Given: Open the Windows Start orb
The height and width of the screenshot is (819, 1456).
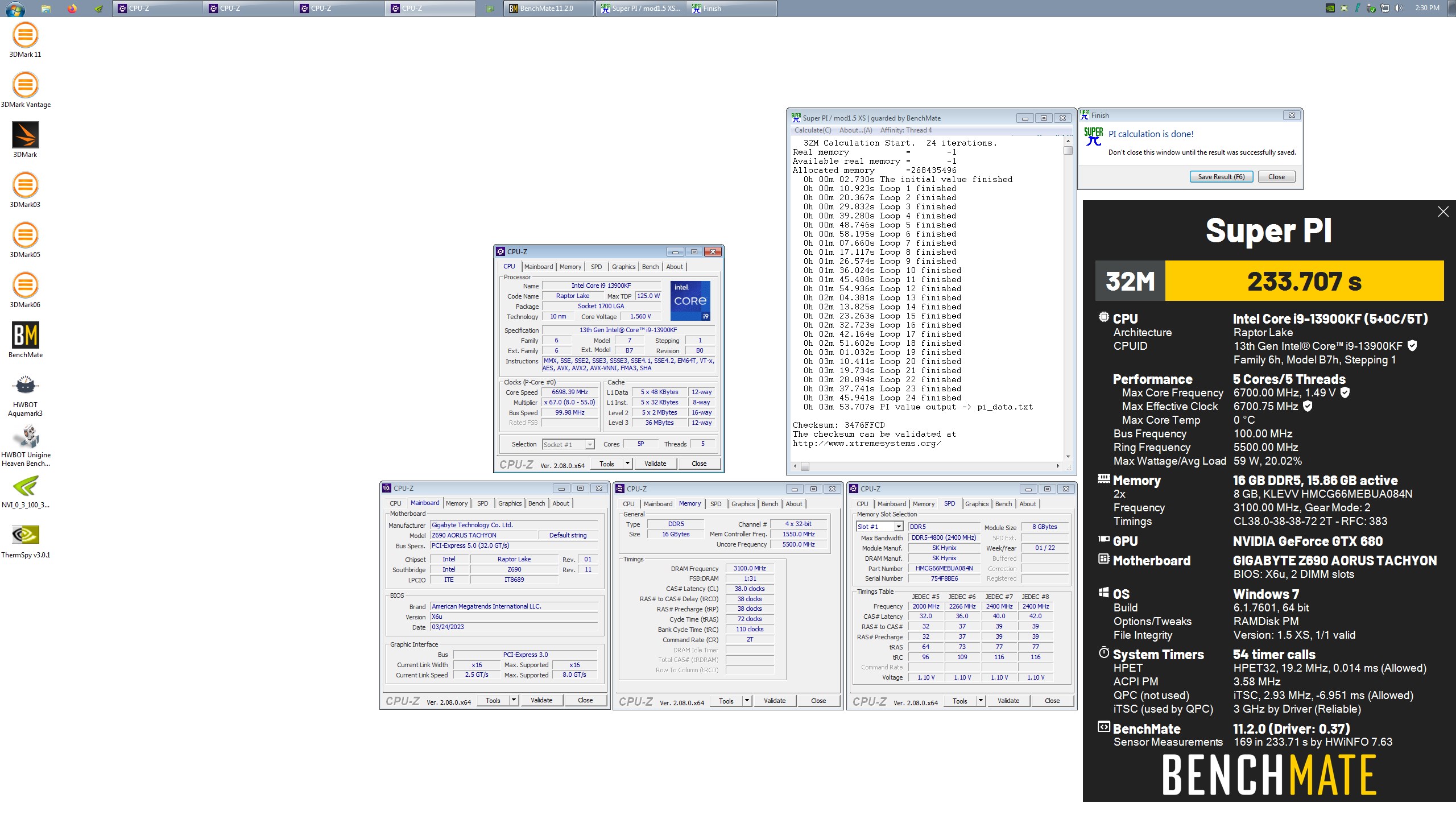Looking at the screenshot, I should point(15,9).
